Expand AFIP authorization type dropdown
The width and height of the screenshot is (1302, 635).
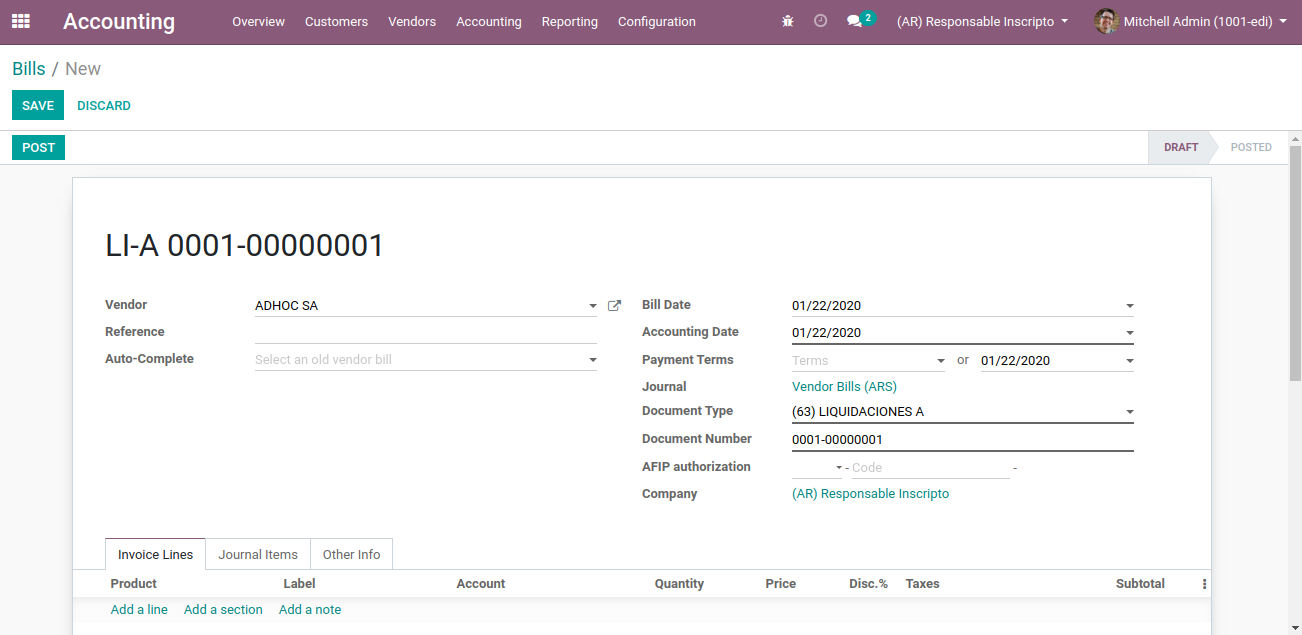click(x=838, y=468)
